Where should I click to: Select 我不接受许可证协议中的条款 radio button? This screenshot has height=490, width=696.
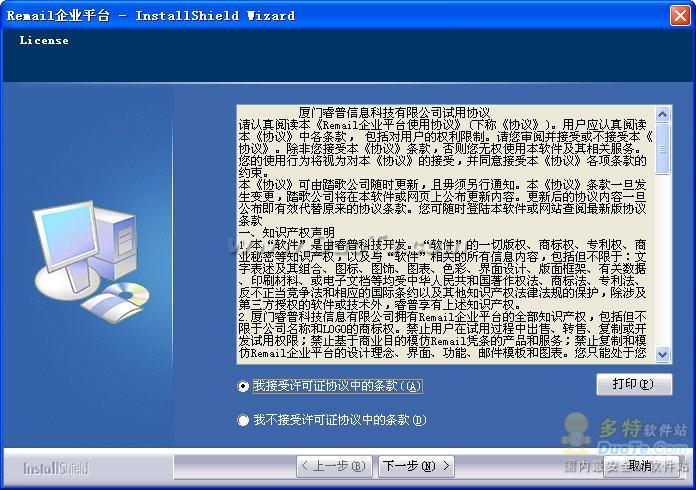[x=243, y=420]
